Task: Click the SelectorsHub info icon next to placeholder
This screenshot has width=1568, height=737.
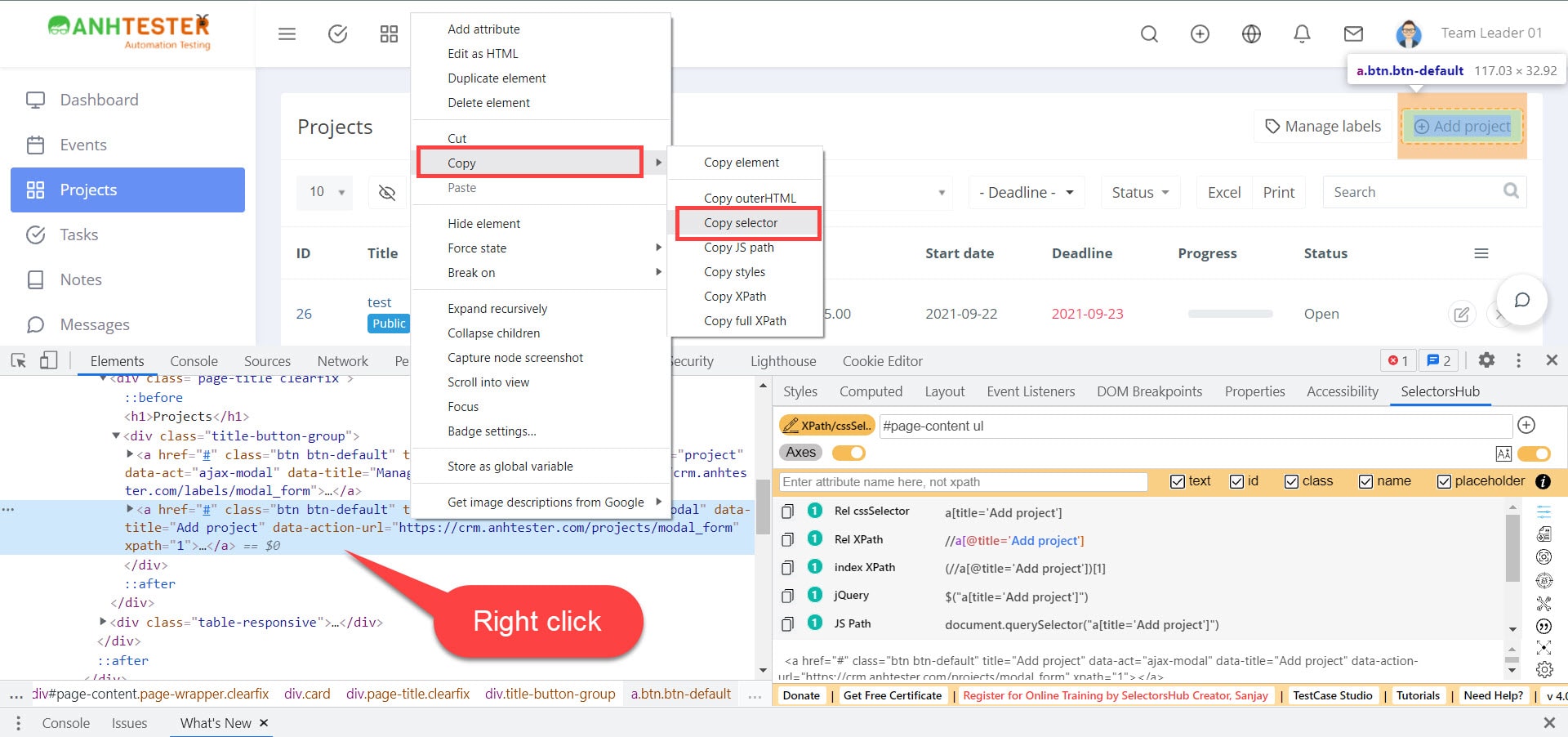Action: pos(1543,481)
